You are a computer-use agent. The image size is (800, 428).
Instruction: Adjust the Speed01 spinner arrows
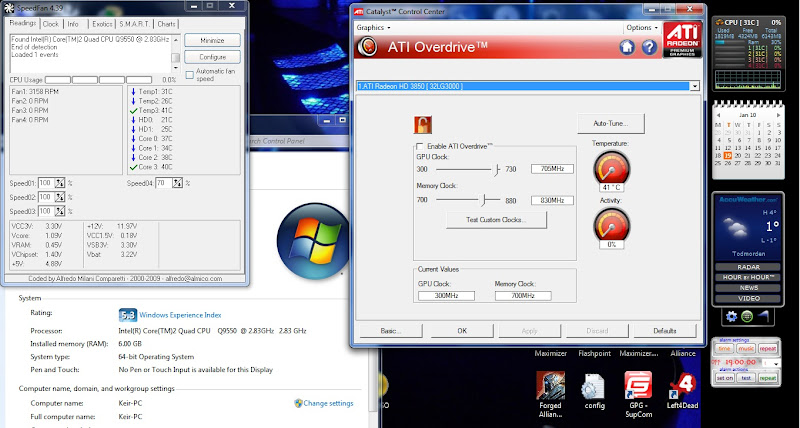(x=60, y=183)
